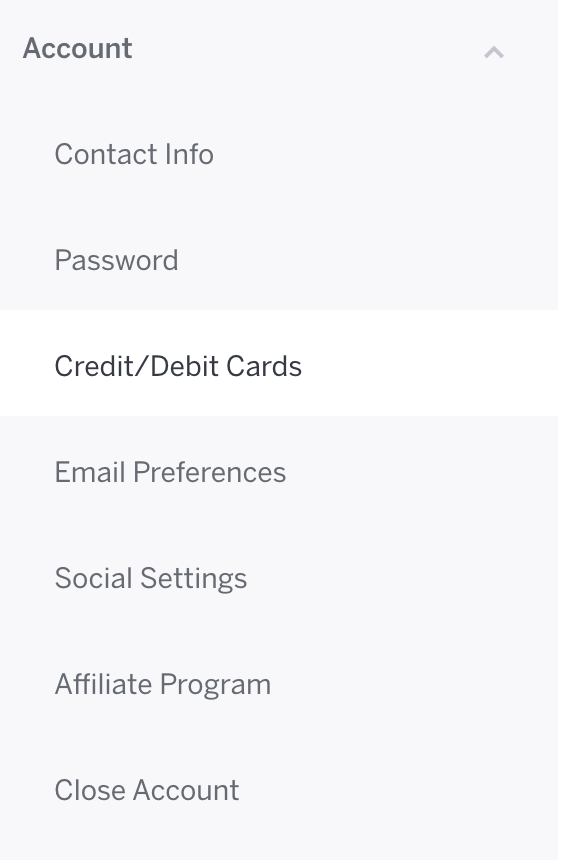
Task: Click the Close Account link
Action: click(147, 790)
